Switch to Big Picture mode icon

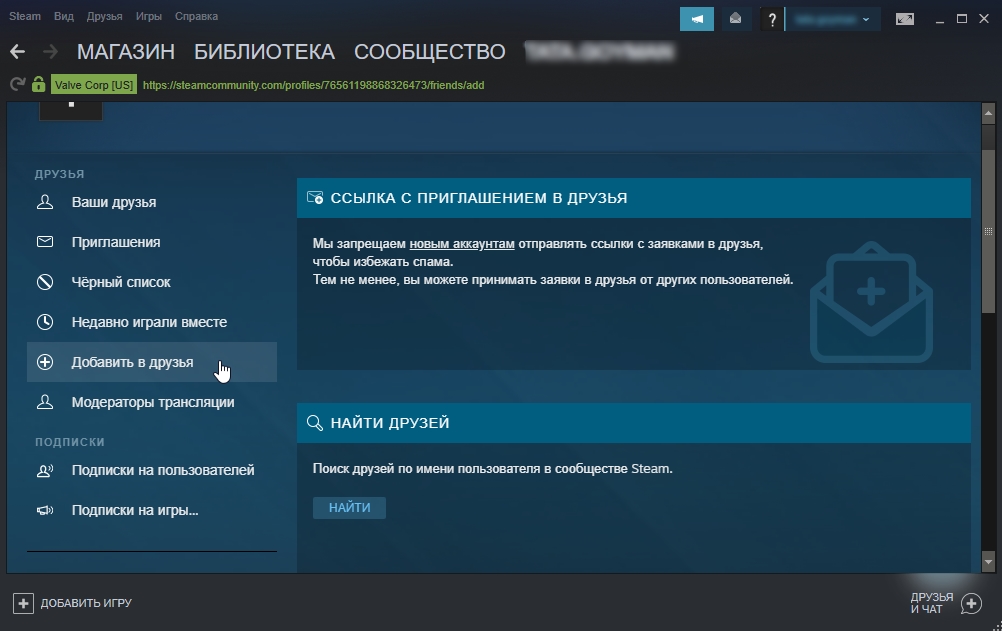click(904, 19)
